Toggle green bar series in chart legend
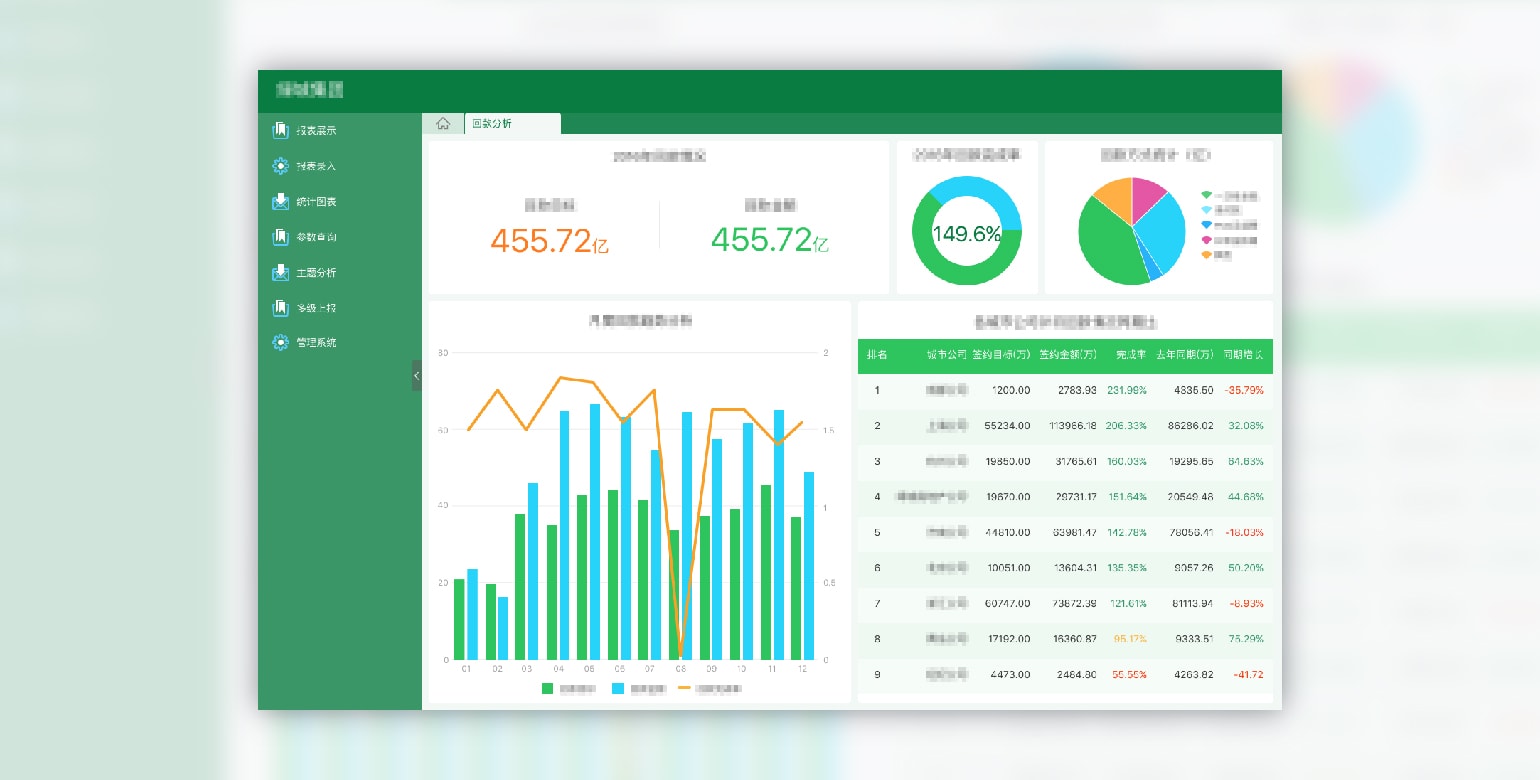This screenshot has height=780, width=1540. pos(547,688)
